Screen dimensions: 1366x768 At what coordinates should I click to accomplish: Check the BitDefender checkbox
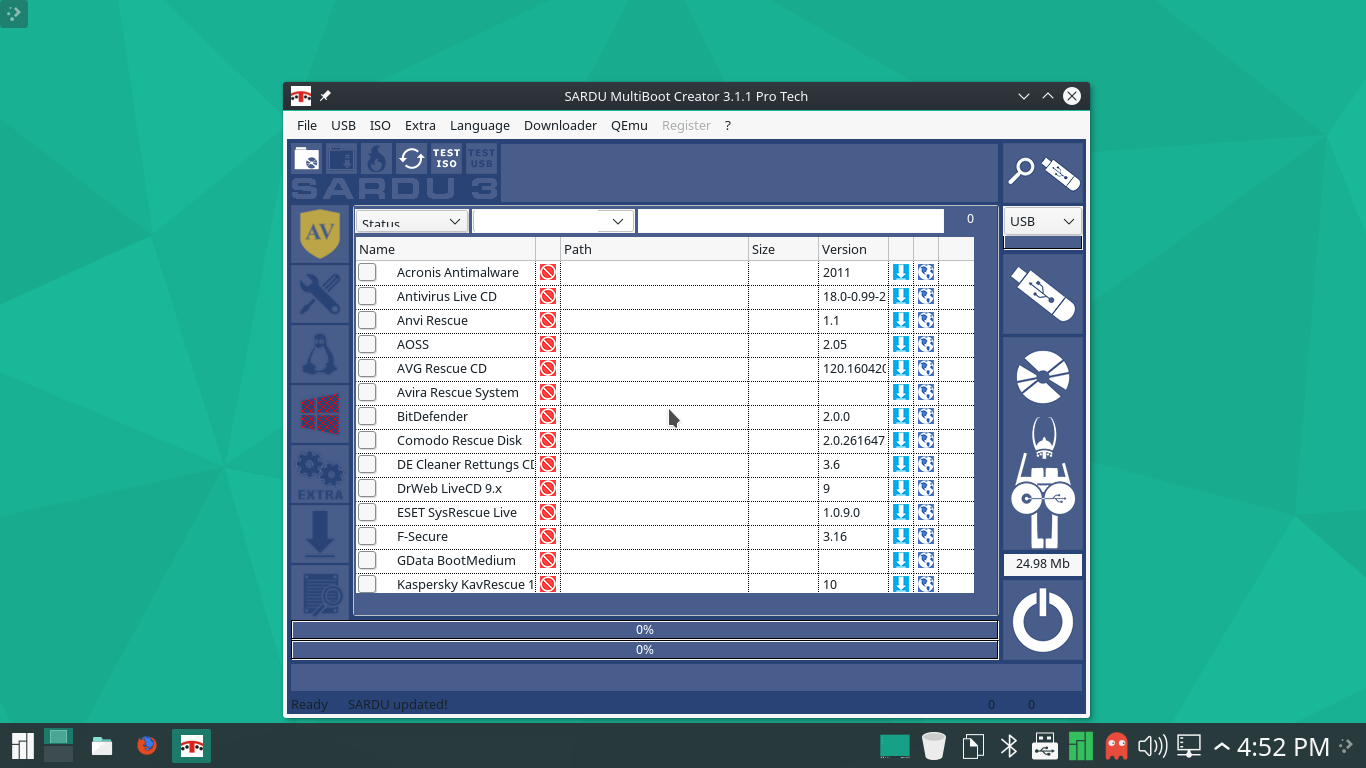point(367,416)
